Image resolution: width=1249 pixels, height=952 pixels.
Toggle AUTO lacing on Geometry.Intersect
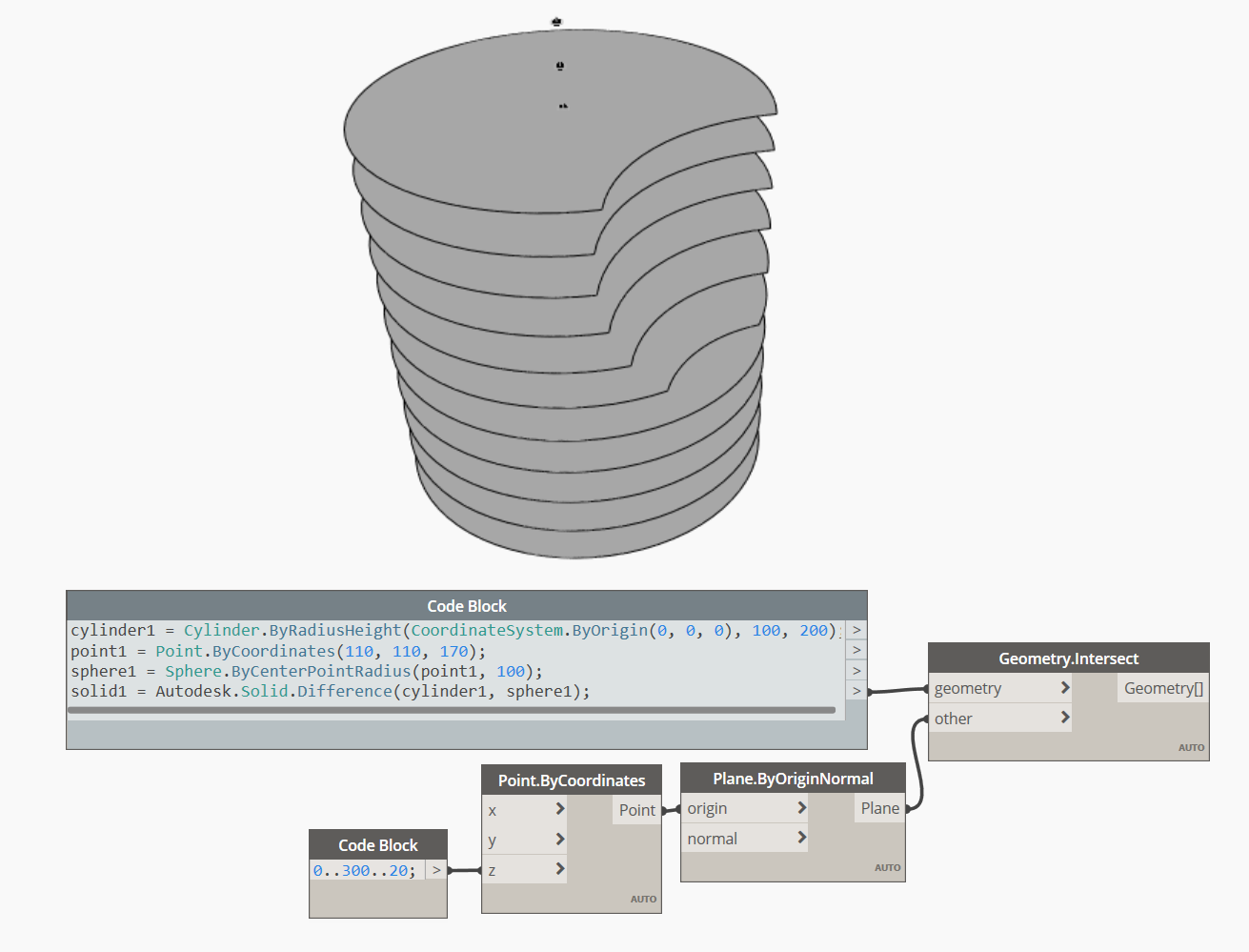pos(1191,747)
